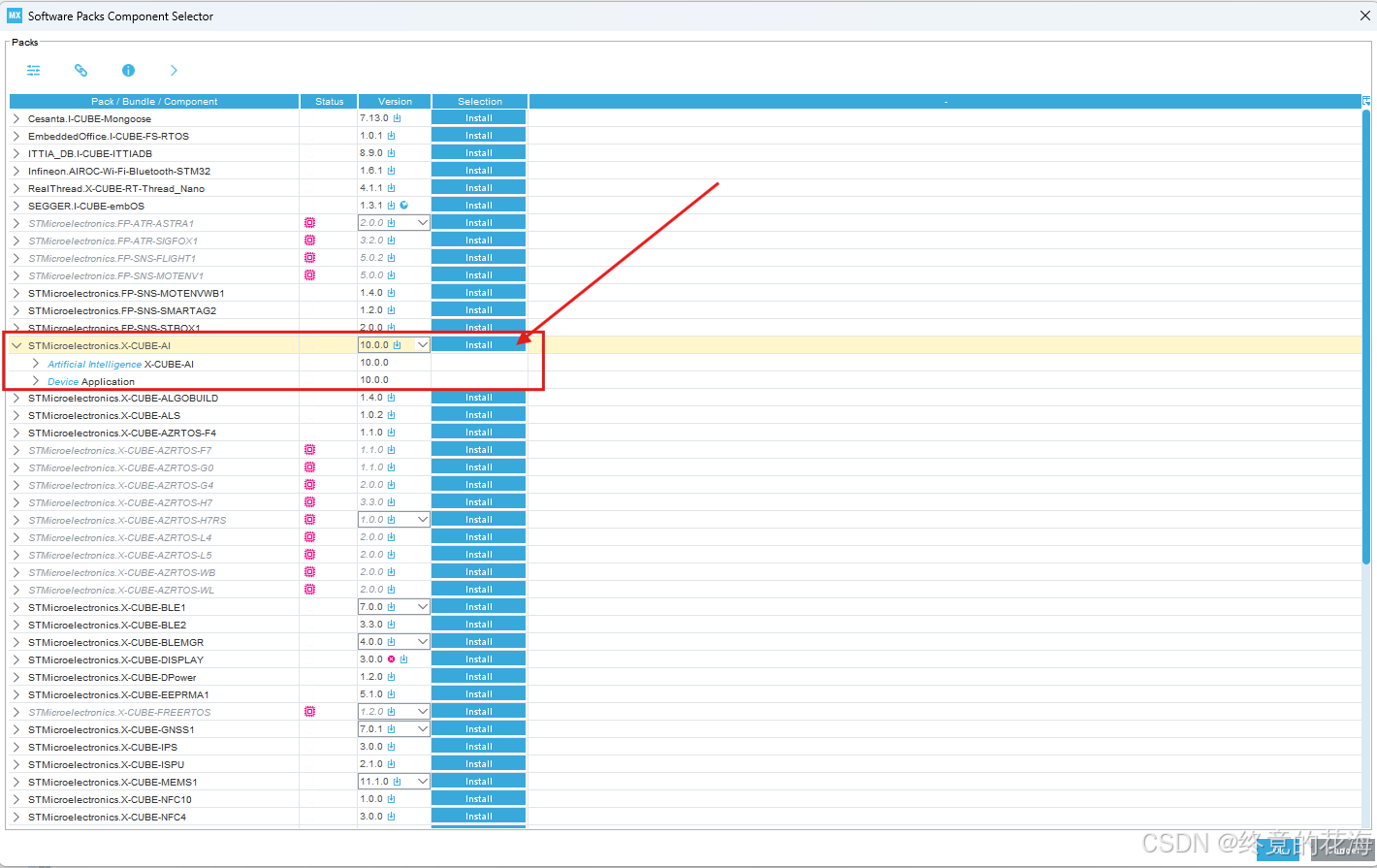Open version dropdown for X-CUBE-BLE1
Viewport: 1377px width, 868px height.
(x=423, y=607)
